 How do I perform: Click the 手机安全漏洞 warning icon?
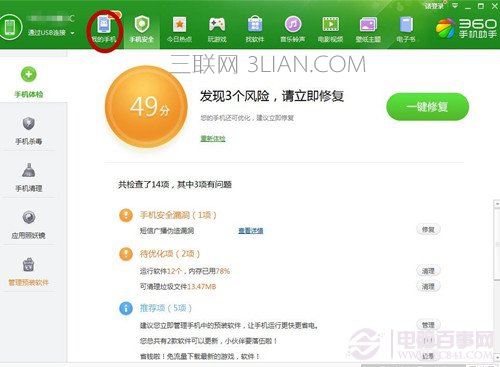pos(126,215)
